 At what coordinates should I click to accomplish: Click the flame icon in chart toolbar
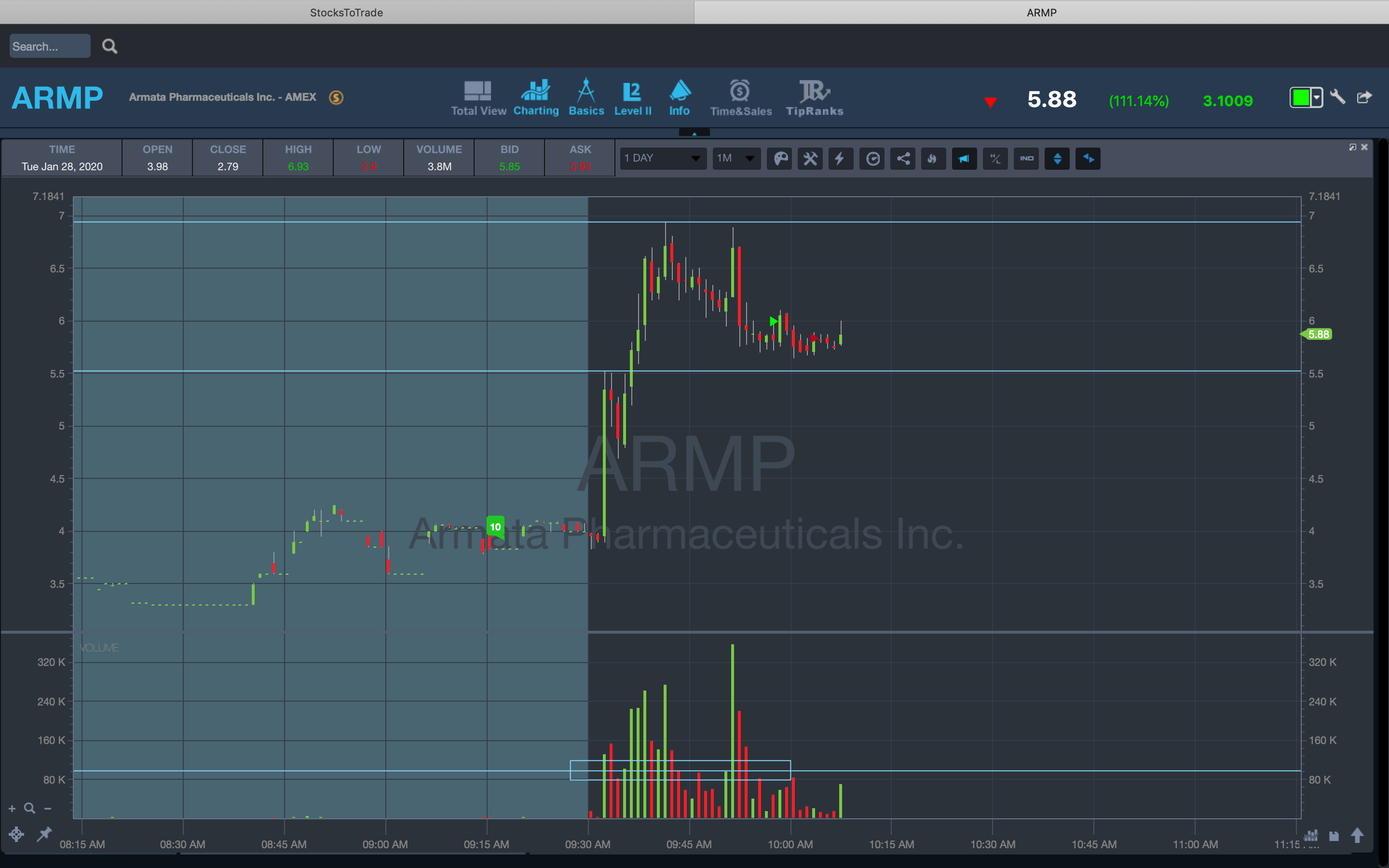click(933, 159)
